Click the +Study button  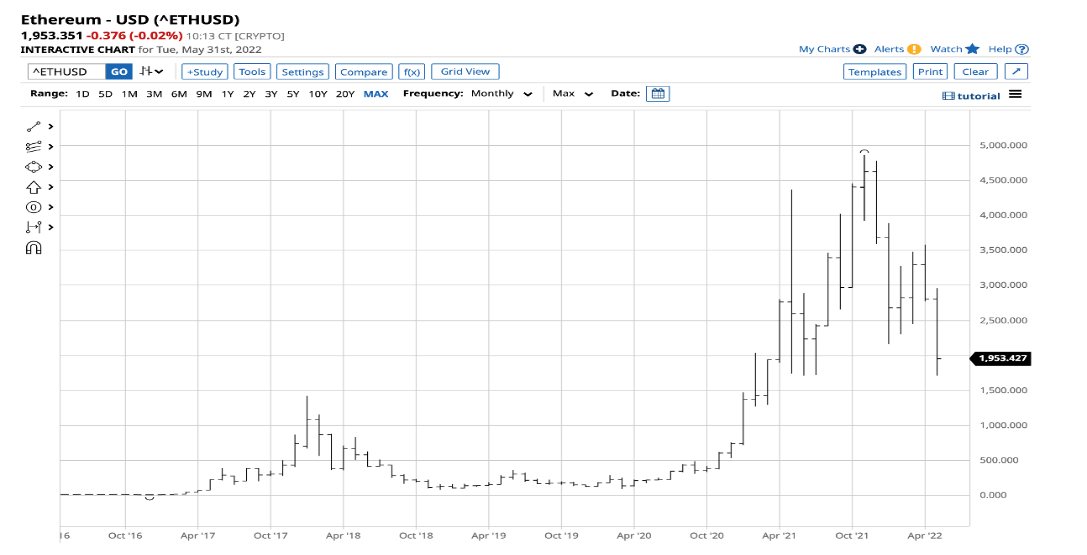(205, 71)
